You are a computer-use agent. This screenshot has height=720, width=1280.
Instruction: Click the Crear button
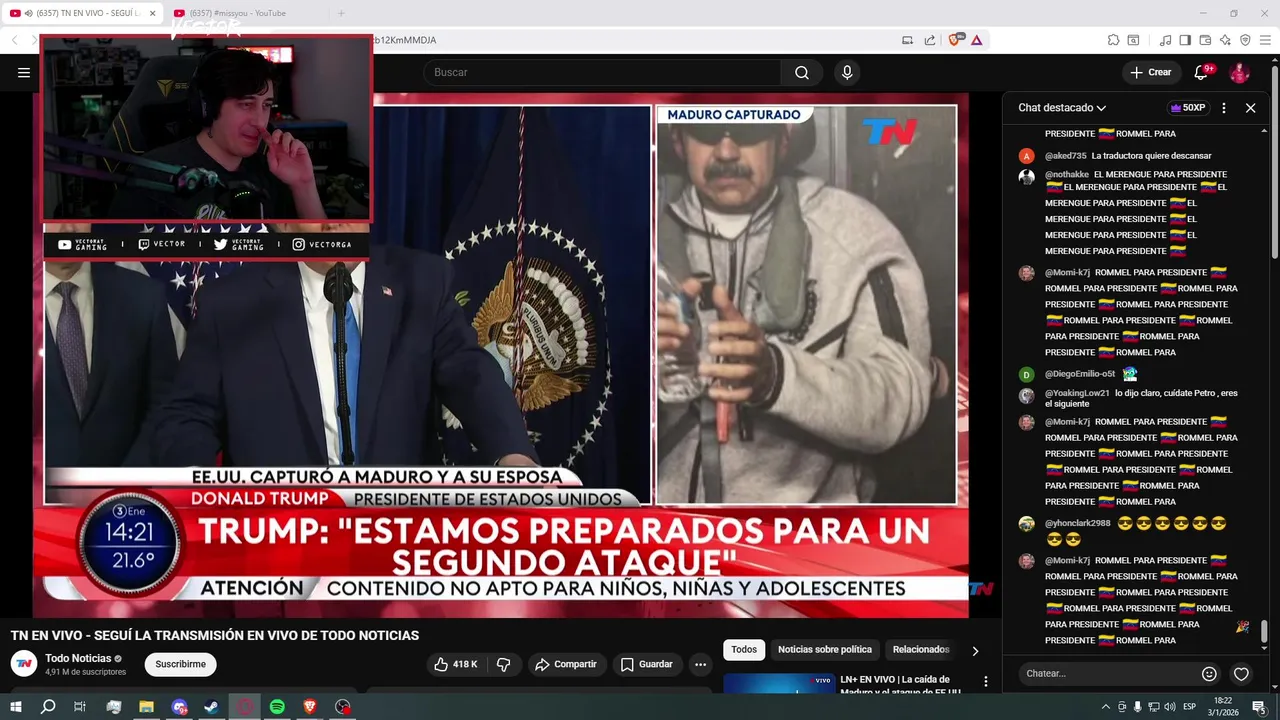1151,72
